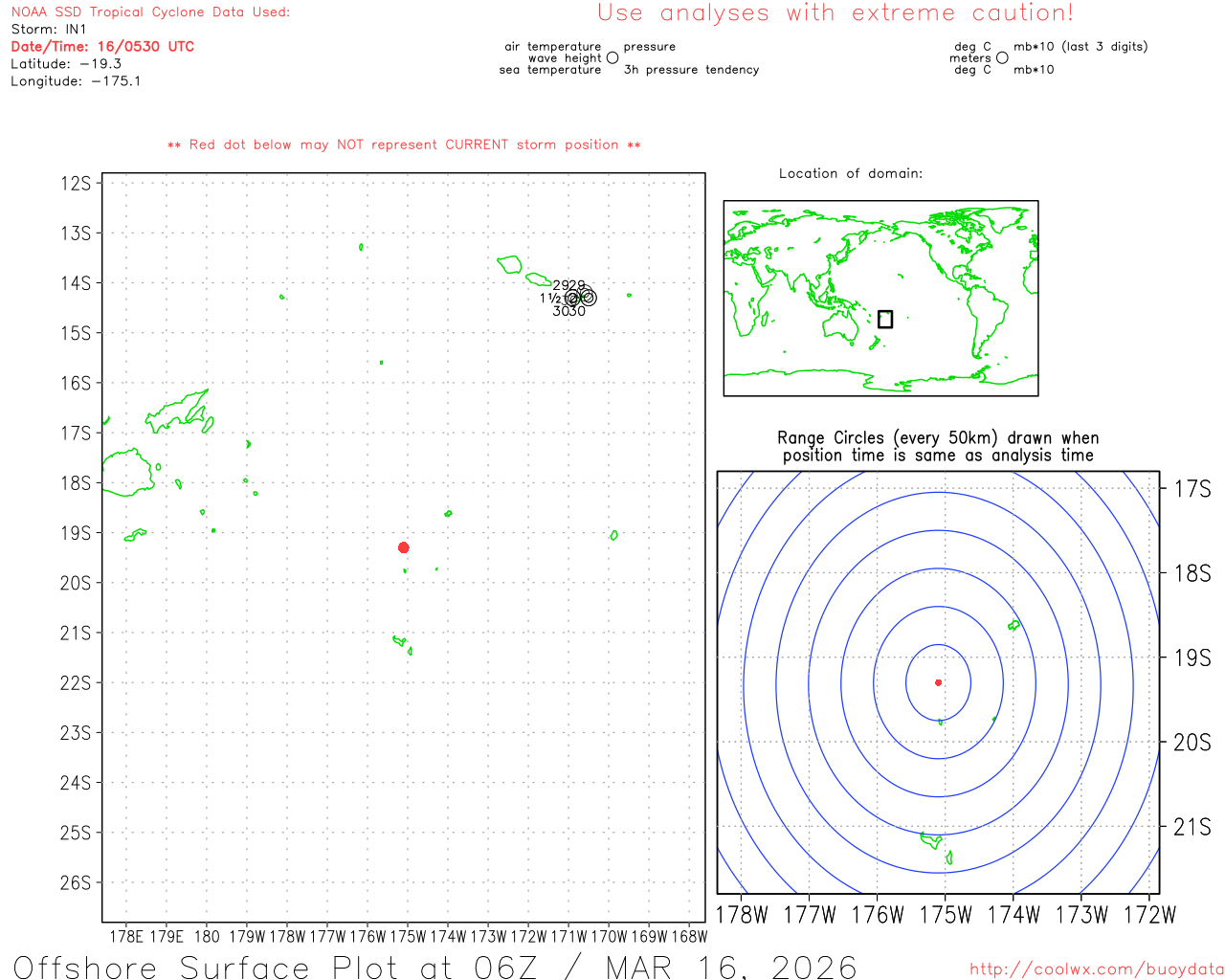
Task: Click the 'wave height' legend label
Action: click(x=565, y=58)
